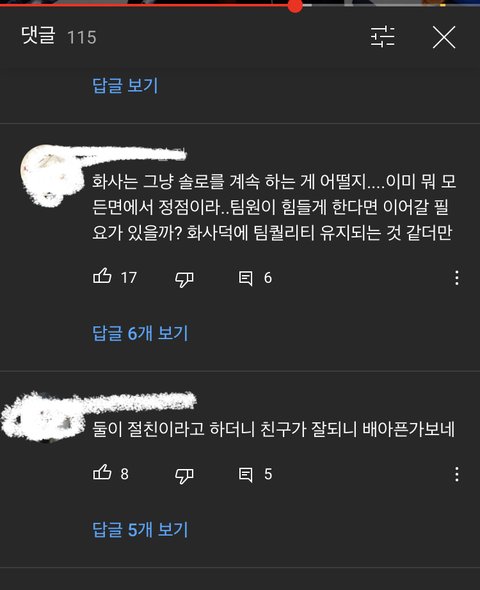Click the 화사는 그냥 솔로를 comment text

click(x=274, y=207)
